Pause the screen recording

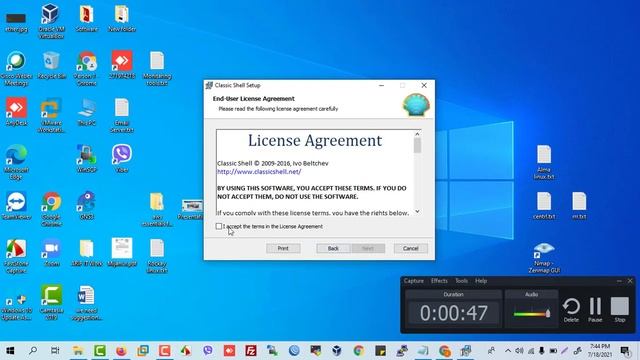[595, 310]
